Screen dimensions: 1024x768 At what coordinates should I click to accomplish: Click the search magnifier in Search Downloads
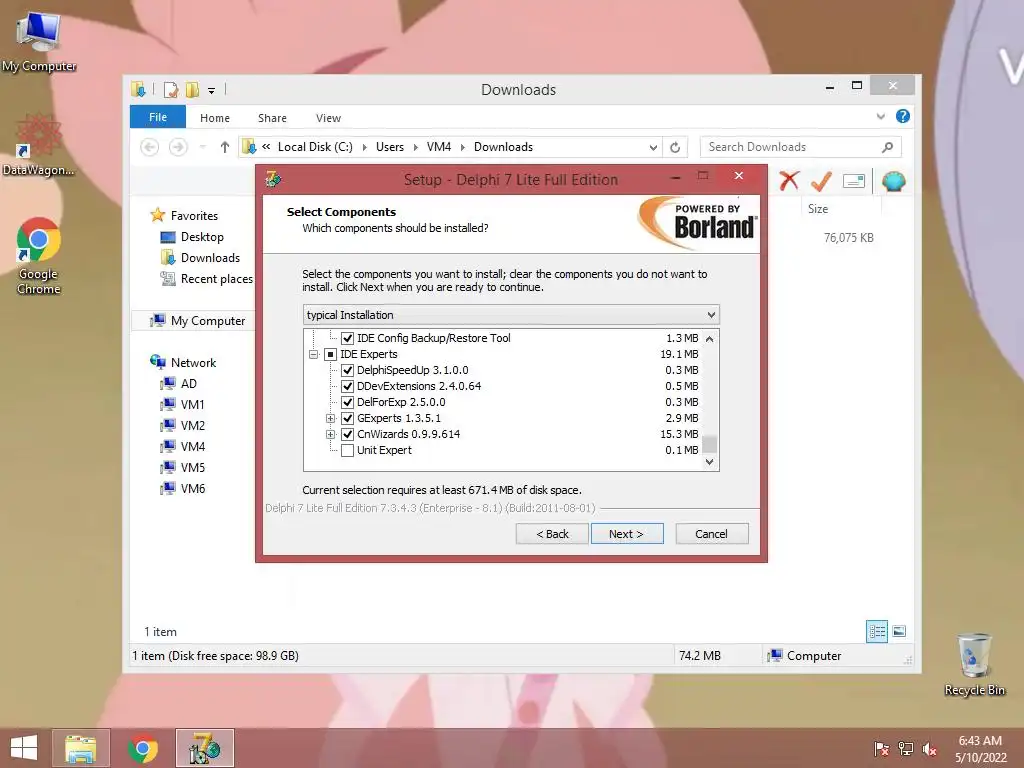tap(887, 147)
